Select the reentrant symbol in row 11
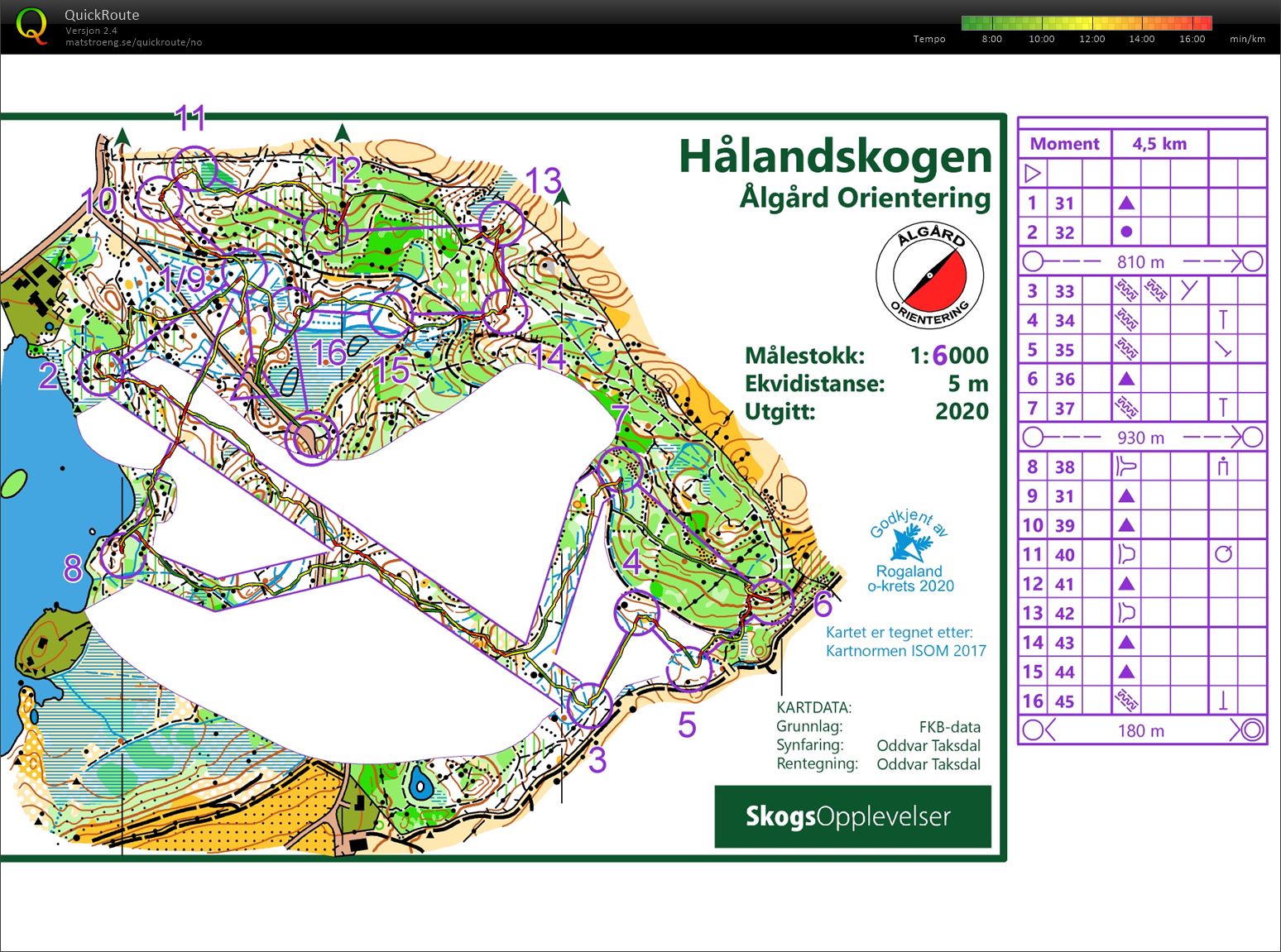The height and width of the screenshot is (952, 1281). click(1126, 553)
